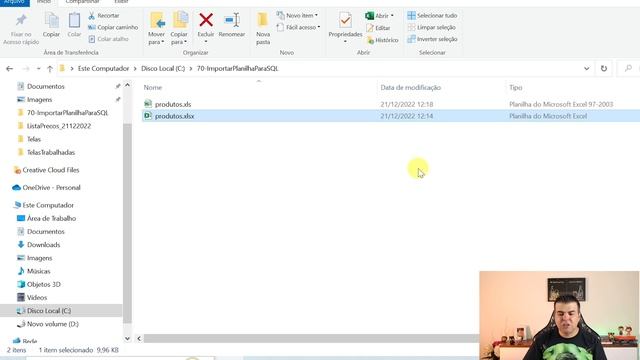Sort by Nome column header

click(153, 87)
